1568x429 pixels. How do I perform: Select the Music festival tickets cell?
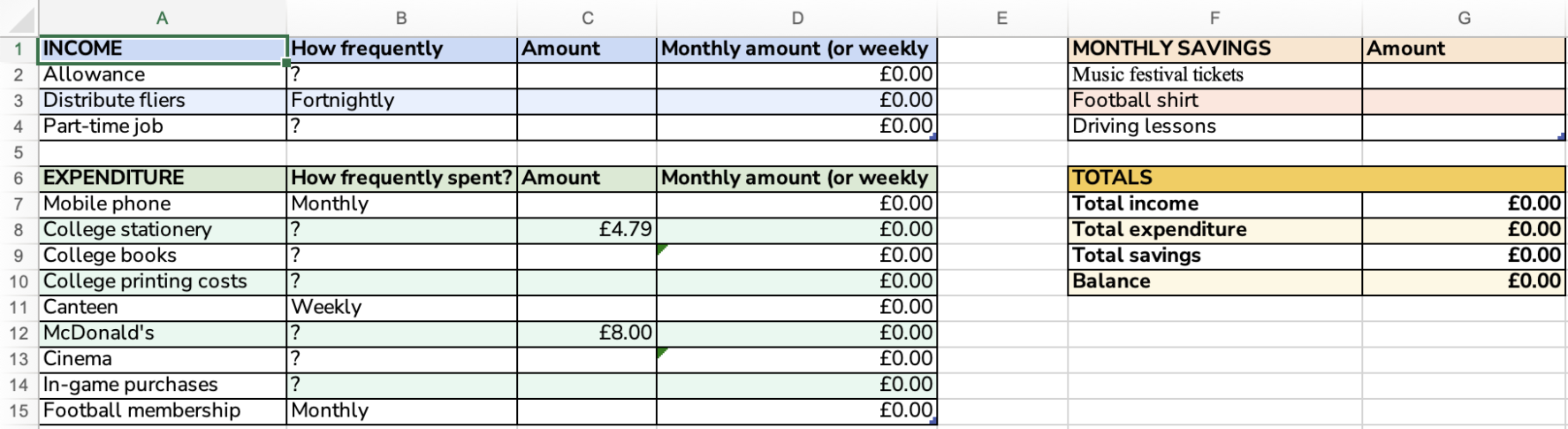click(x=1214, y=75)
